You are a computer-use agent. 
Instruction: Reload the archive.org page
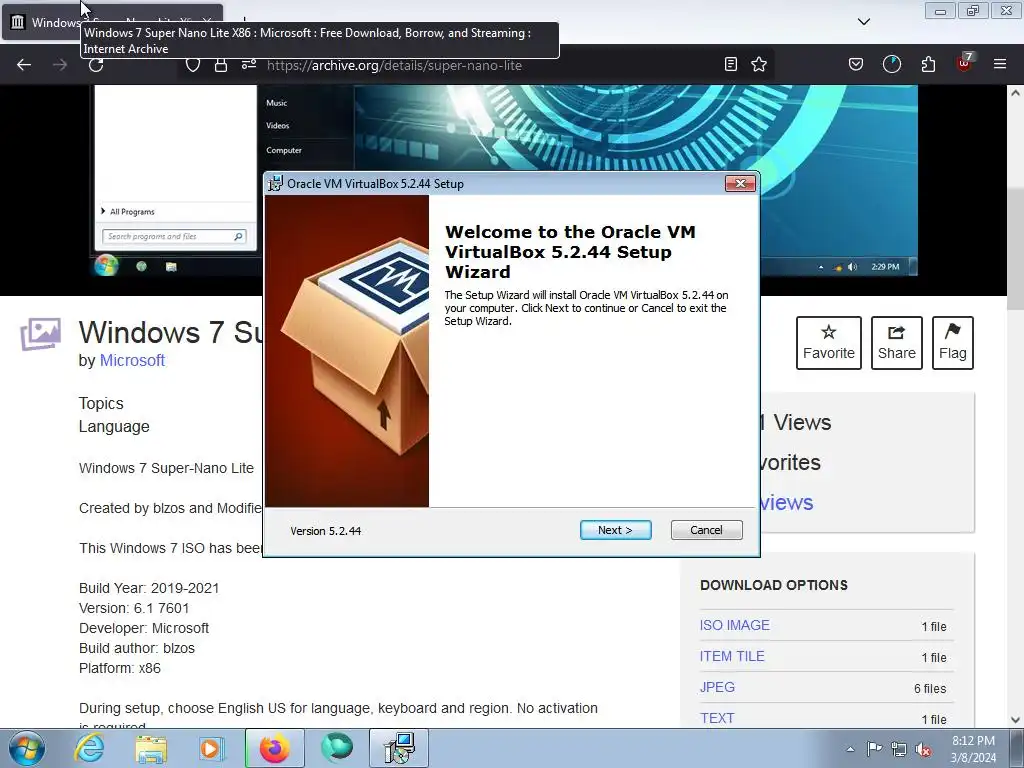click(96, 65)
